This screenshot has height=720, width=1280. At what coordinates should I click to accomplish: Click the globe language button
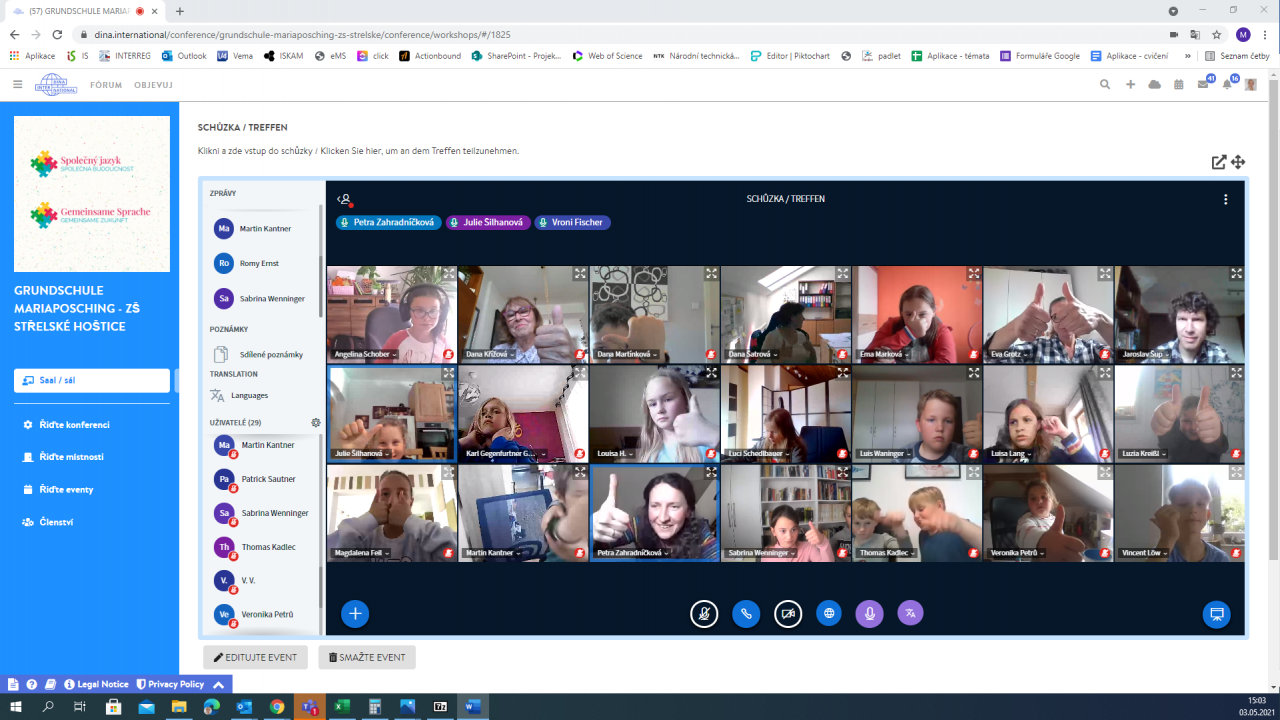(x=828, y=613)
